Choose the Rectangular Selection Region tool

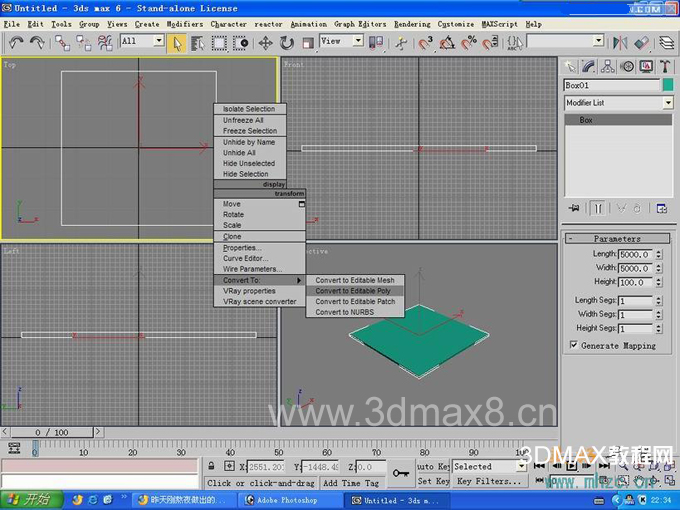click(x=219, y=43)
